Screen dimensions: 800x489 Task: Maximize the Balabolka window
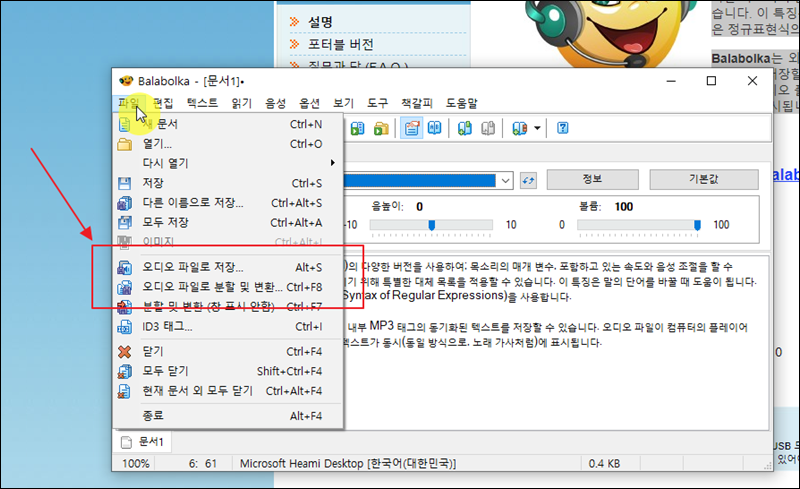pos(711,81)
